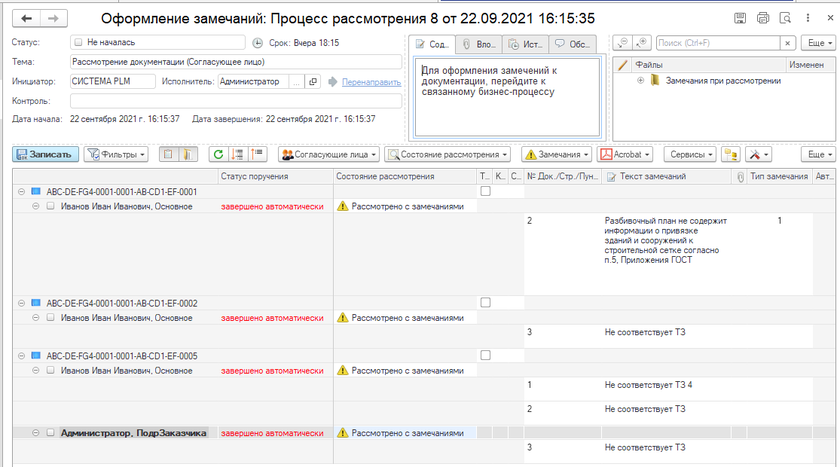Click the printer icon

[x=763, y=19]
